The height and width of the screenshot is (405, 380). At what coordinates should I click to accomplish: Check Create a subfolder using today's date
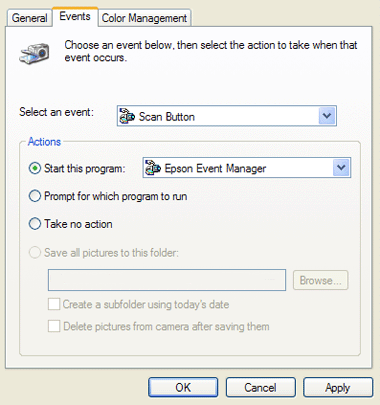(x=54, y=304)
